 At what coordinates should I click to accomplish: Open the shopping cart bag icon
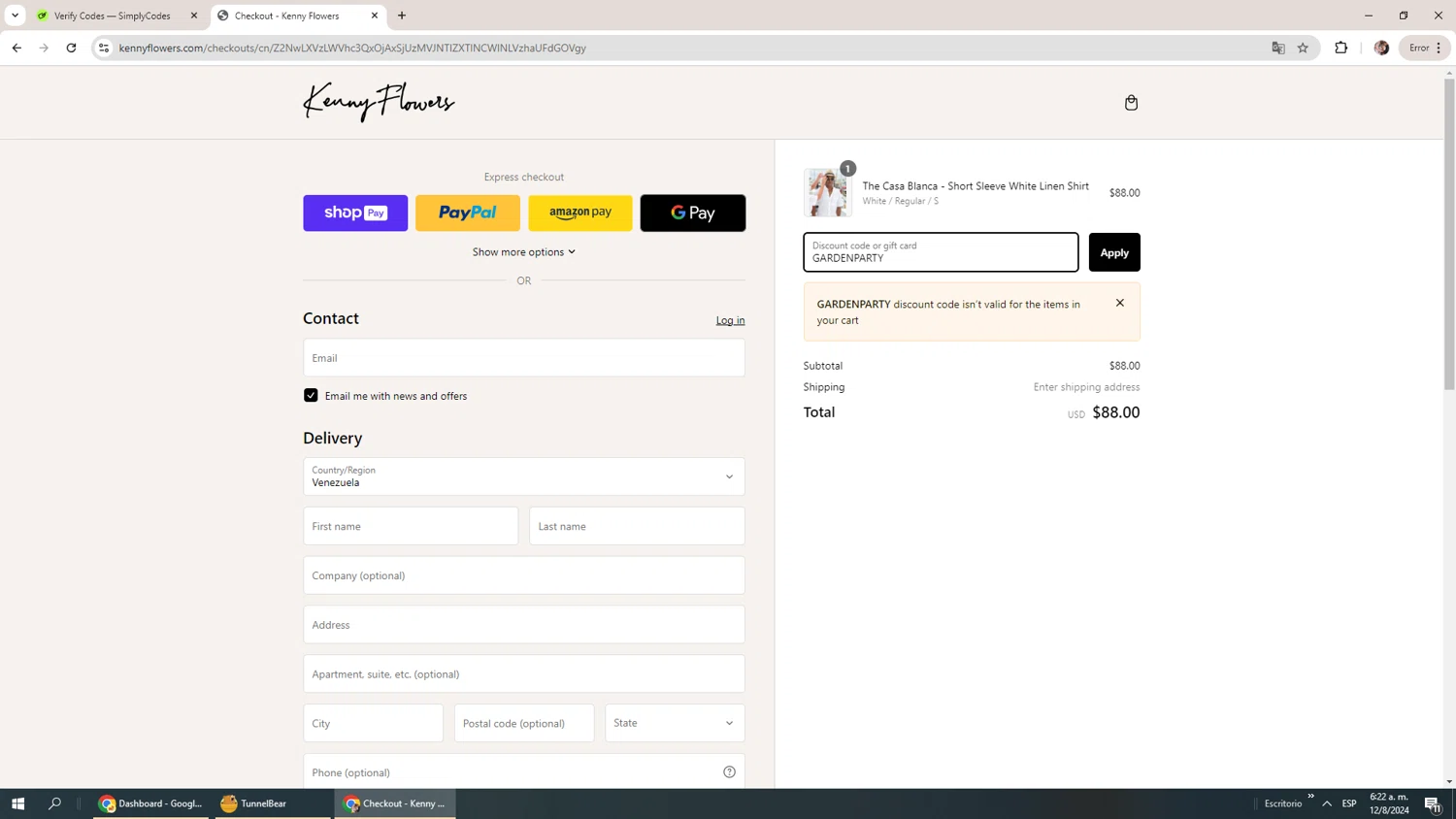coord(1131,103)
